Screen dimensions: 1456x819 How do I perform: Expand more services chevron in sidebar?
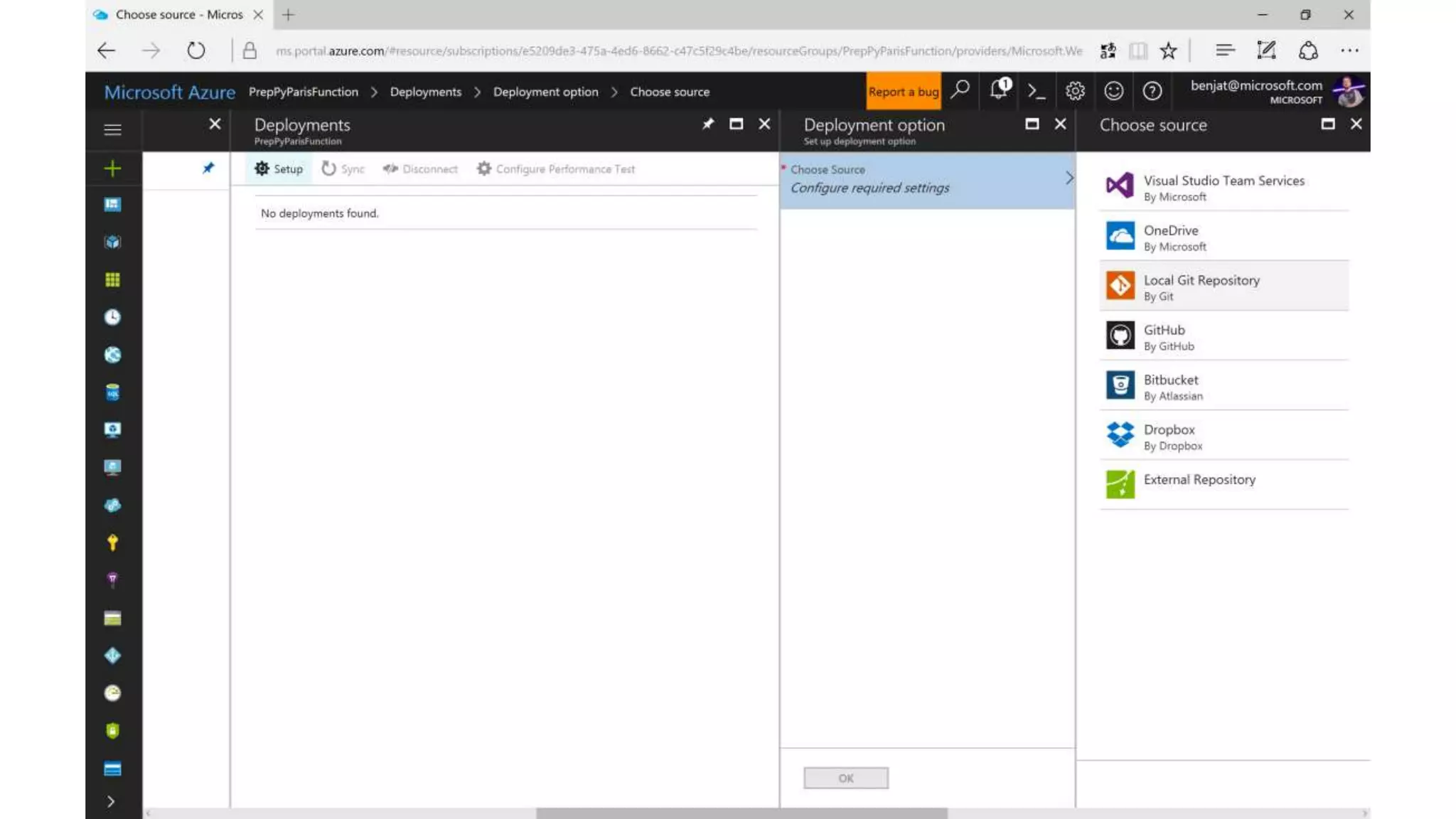111,801
